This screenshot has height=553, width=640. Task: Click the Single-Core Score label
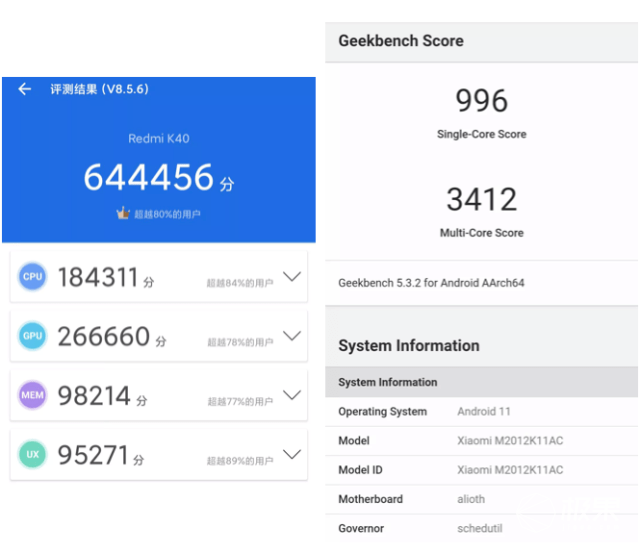click(x=482, y=134)
